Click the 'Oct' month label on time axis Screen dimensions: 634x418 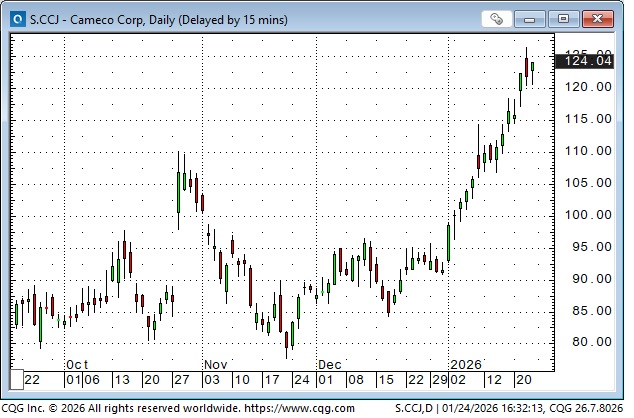[77, 365]
